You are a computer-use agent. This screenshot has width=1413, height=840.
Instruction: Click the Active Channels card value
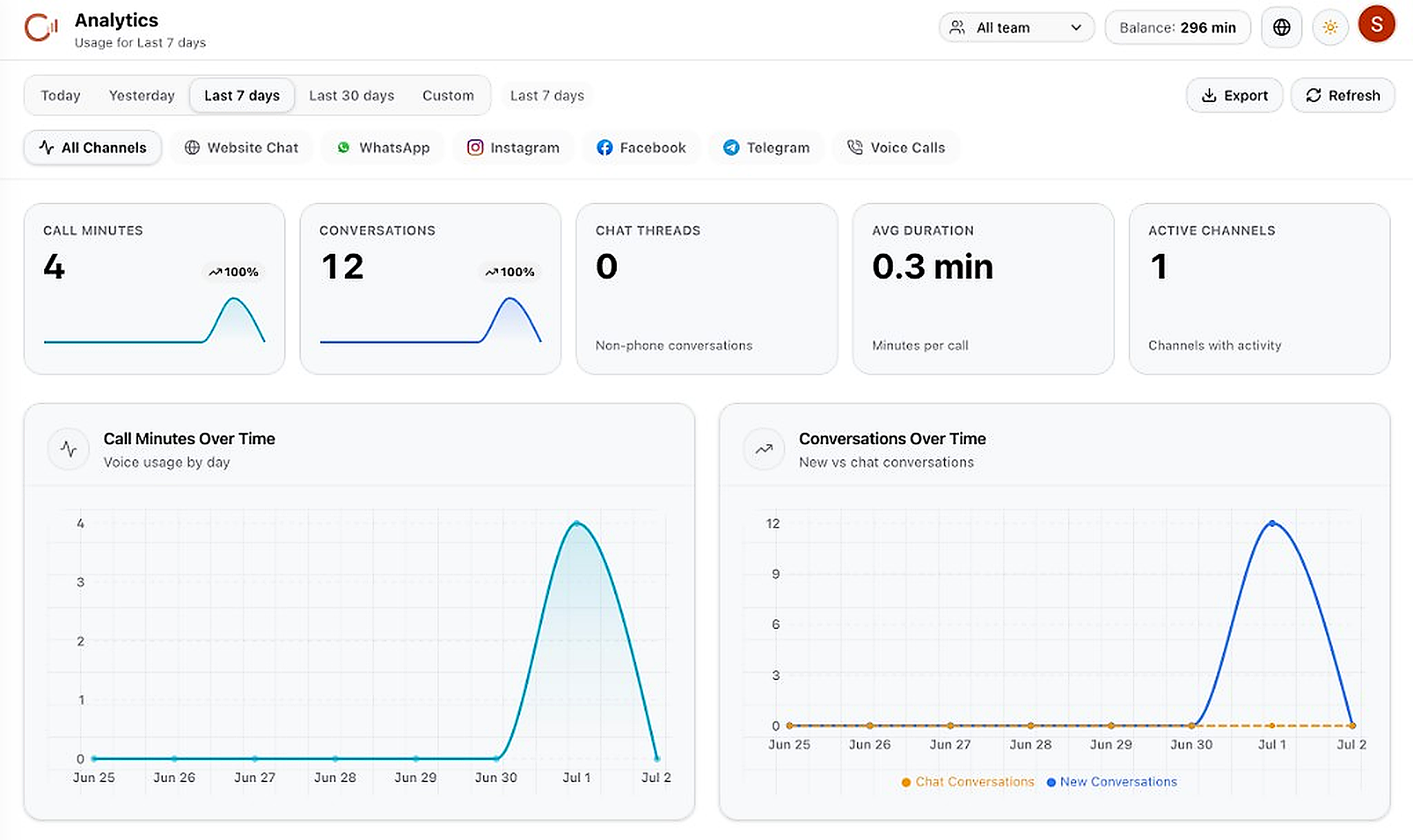point(1159,267)
